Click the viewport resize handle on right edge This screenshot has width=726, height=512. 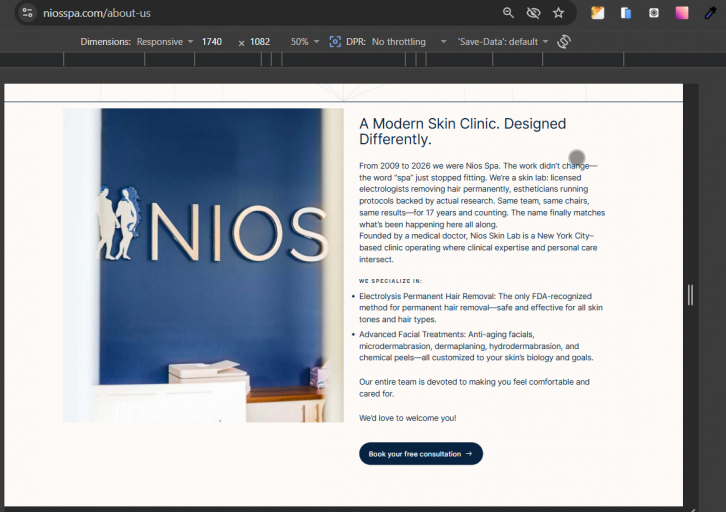pos(690,295)
